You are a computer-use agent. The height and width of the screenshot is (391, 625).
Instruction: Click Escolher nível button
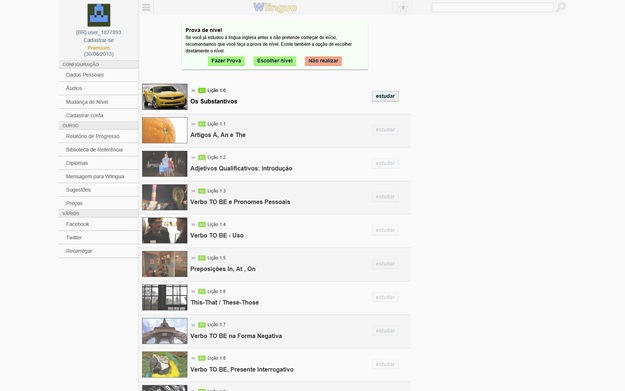coord(275,61)
